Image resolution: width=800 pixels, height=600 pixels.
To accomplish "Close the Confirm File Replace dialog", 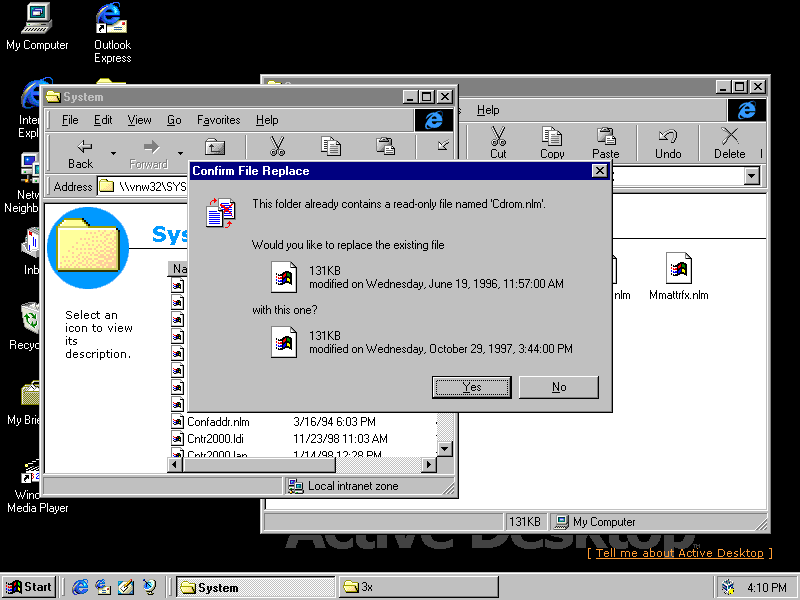I will [x=600, y=170].
